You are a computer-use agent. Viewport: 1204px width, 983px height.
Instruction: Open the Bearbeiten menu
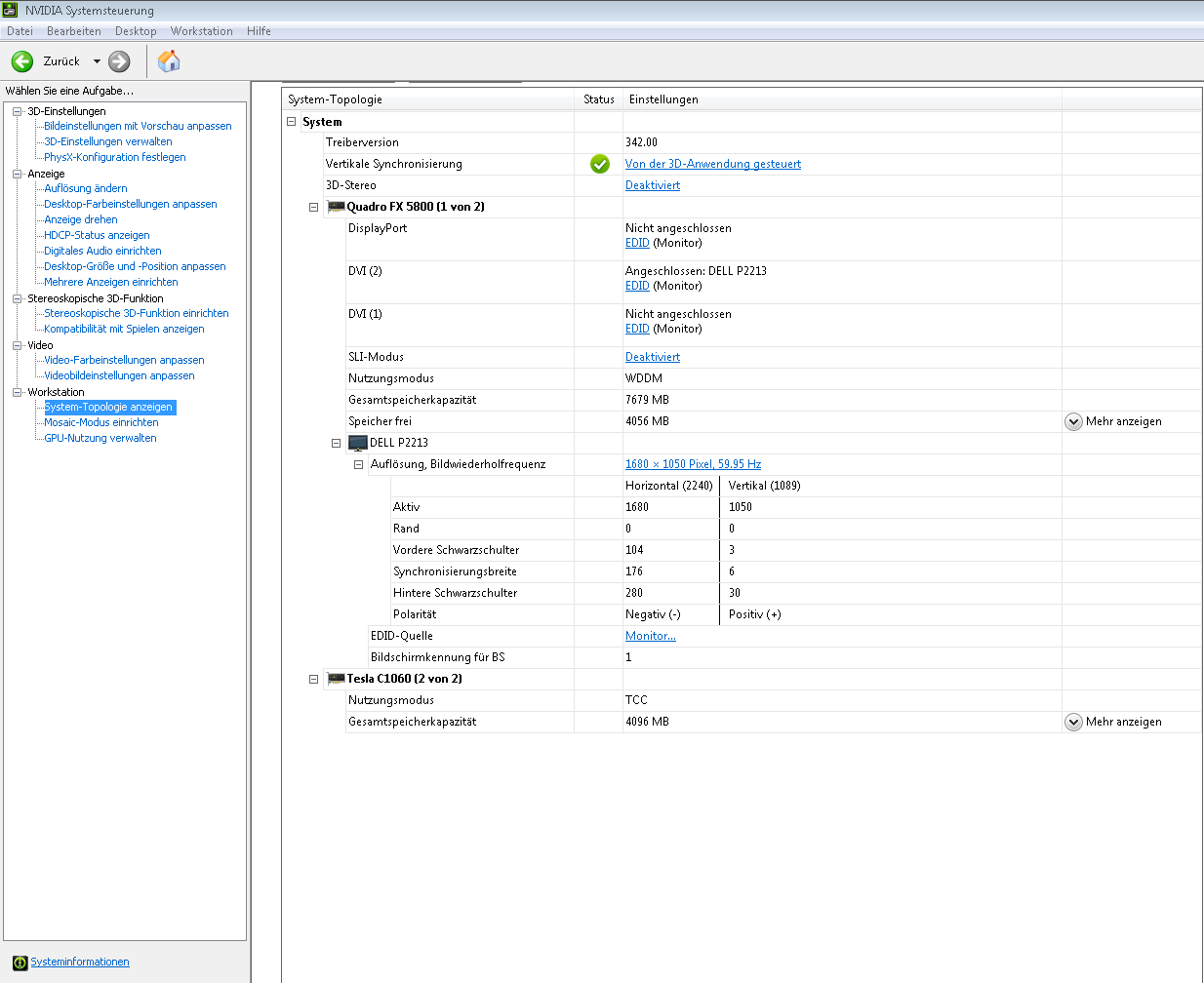(74, 31)
